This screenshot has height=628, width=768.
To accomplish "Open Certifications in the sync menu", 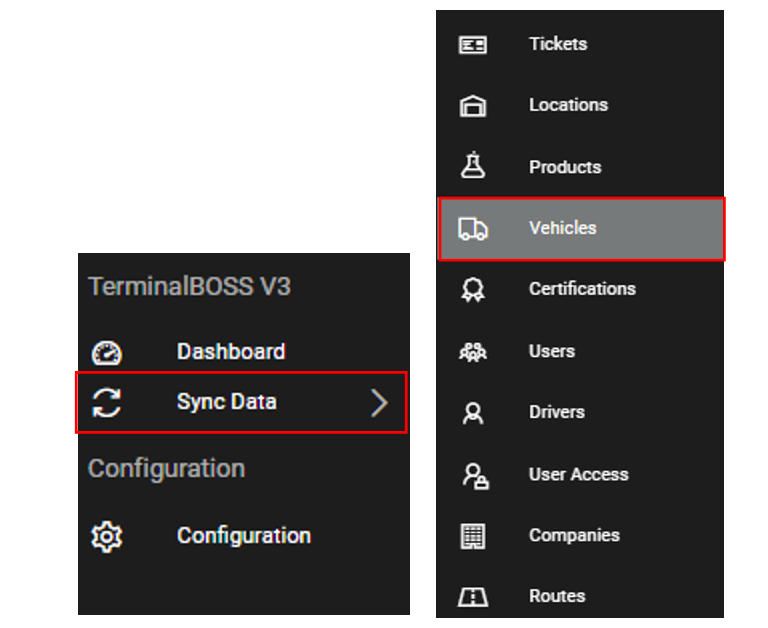I will 580,289.
